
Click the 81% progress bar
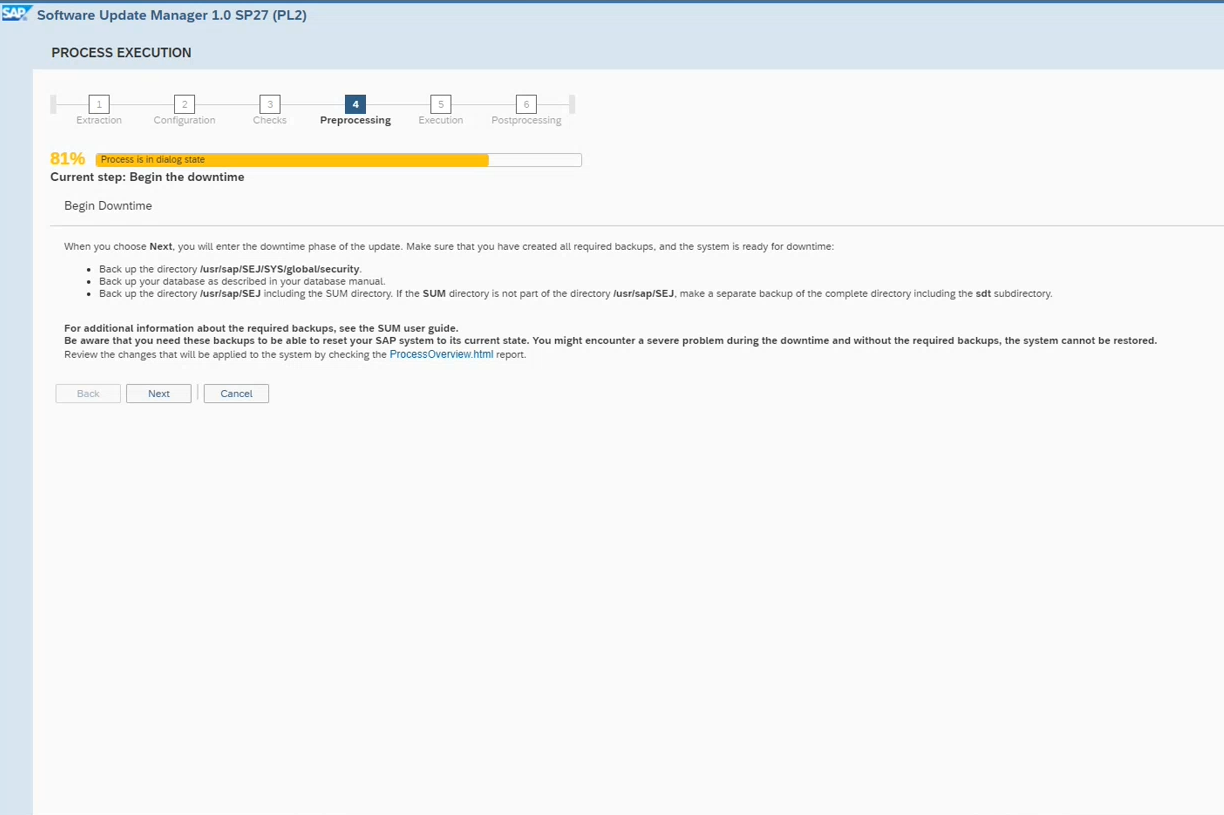click(x=338, y=160)
